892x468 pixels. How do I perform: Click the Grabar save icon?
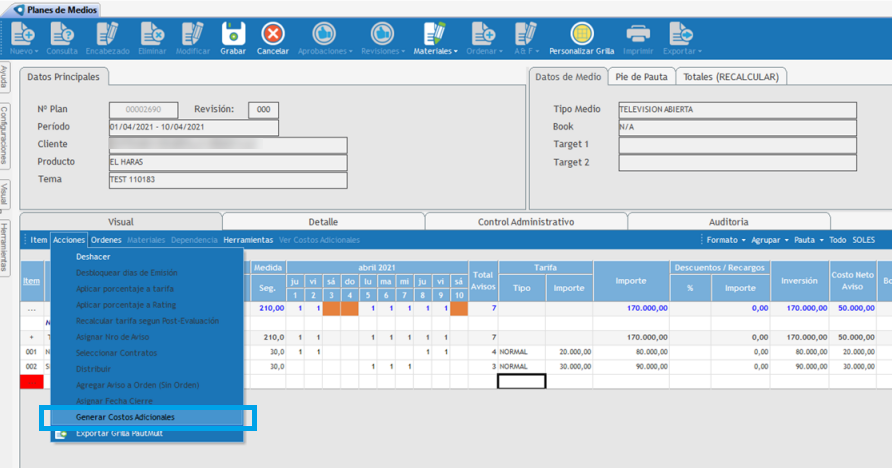point(233,34)
